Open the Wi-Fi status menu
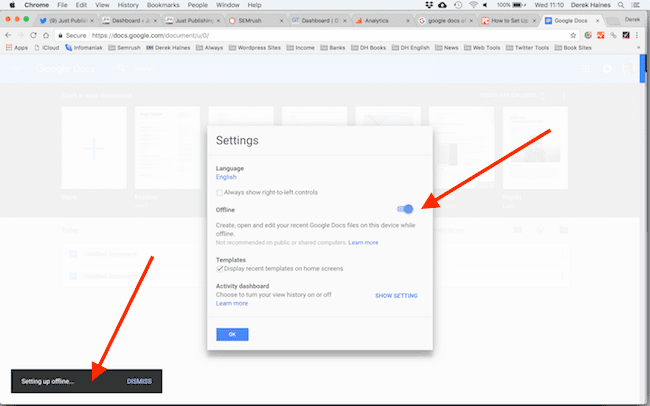The width and height of the screenshot is (650, 406). point(473,5)
